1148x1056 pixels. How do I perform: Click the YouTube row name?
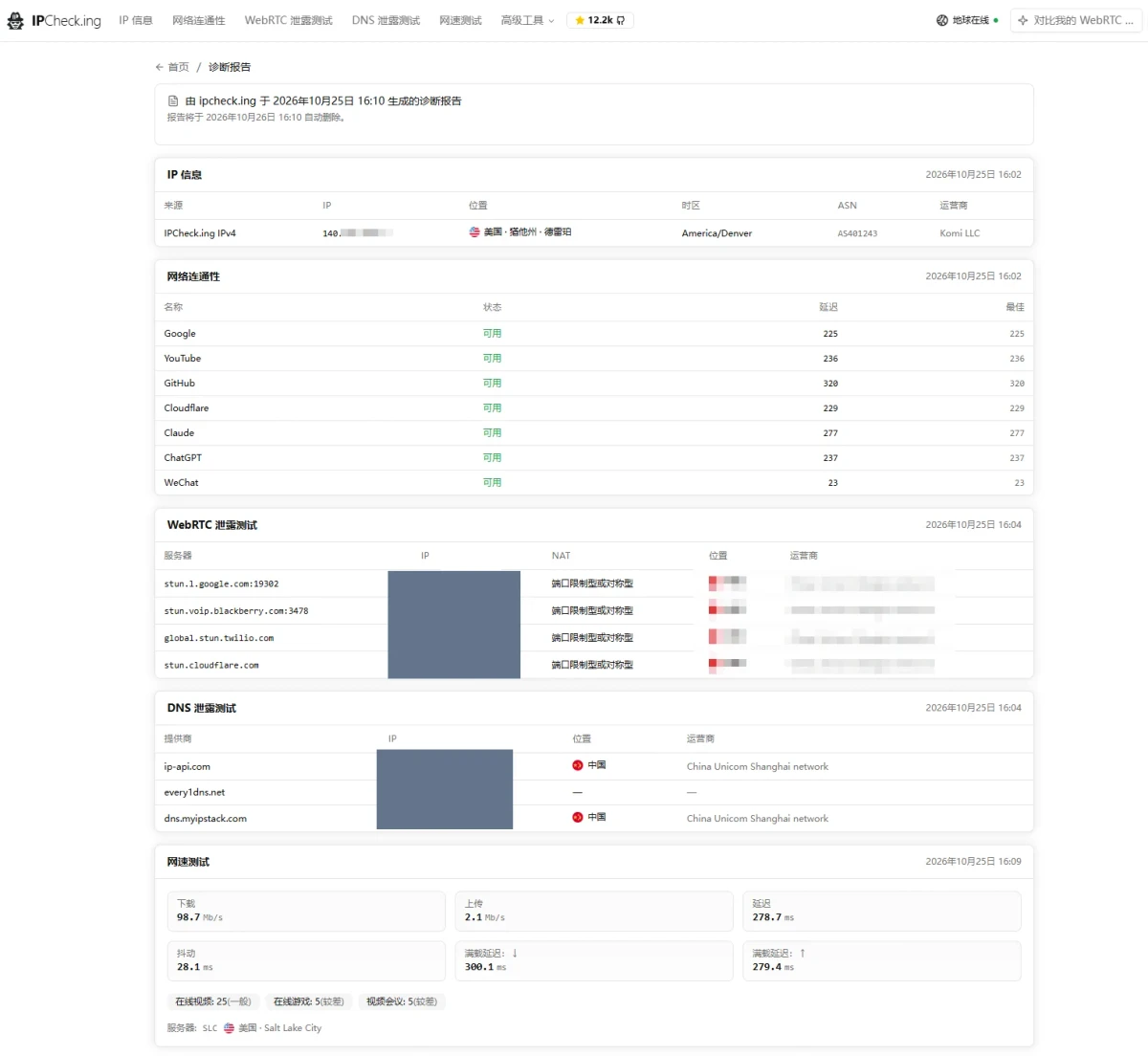pos(183,359)
